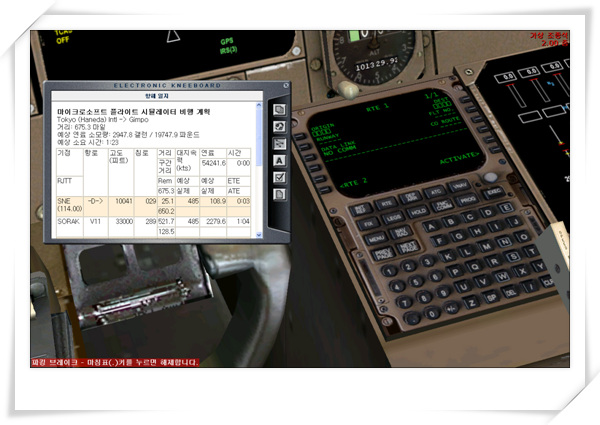Click the line select key beside <RTE 2
600x425 pixels.
[x=325, y=190]
